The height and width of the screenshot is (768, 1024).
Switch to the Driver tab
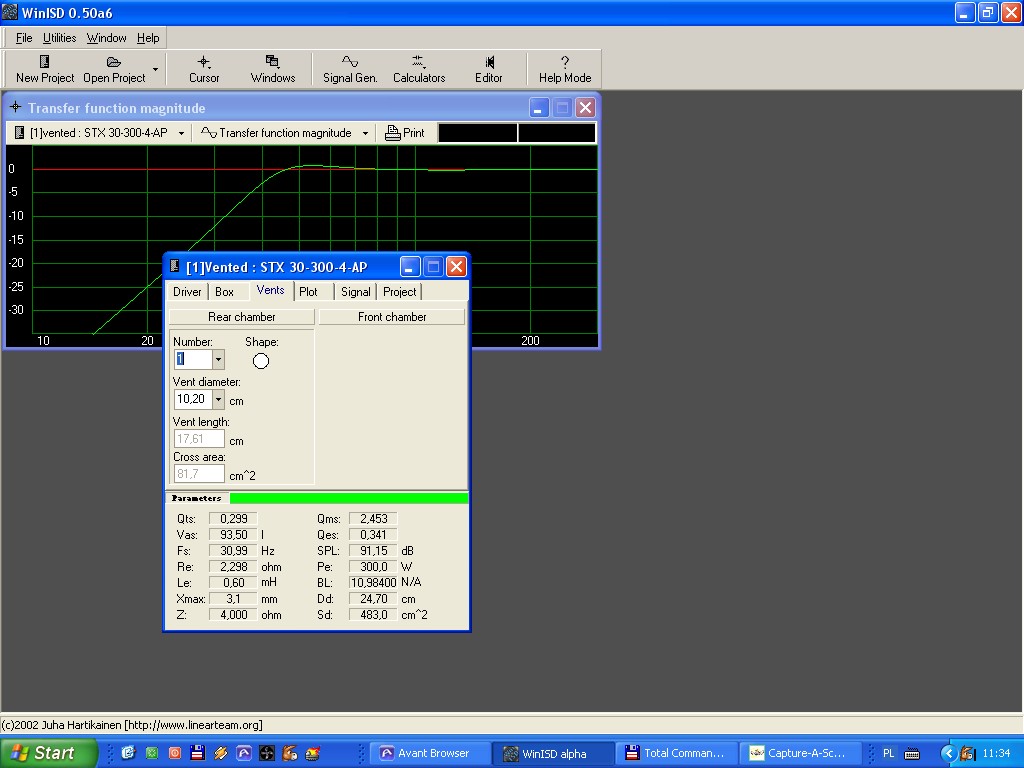(x=187, y=292)
